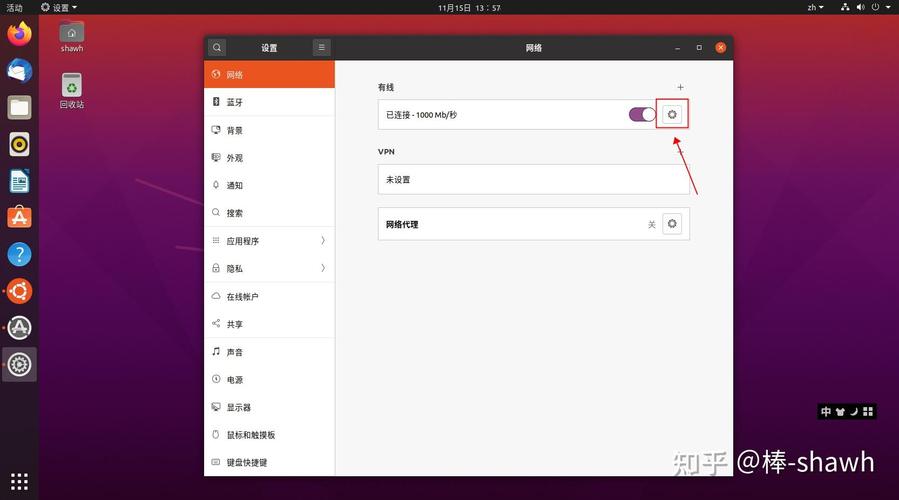The height and width of the screenshot is (500, 899).
Task: Click the 中 input method indicator
Action: (x=826, y=412)
